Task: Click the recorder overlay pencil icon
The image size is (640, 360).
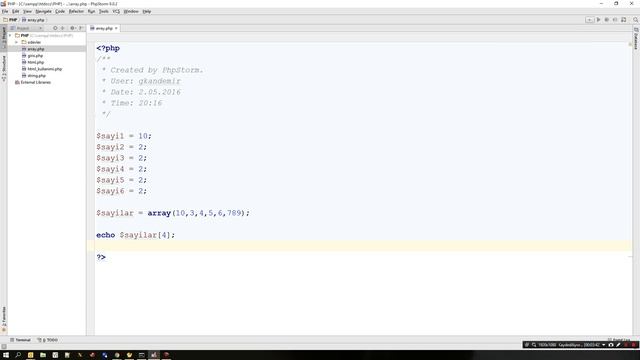Action: click(x=618, y=345)
